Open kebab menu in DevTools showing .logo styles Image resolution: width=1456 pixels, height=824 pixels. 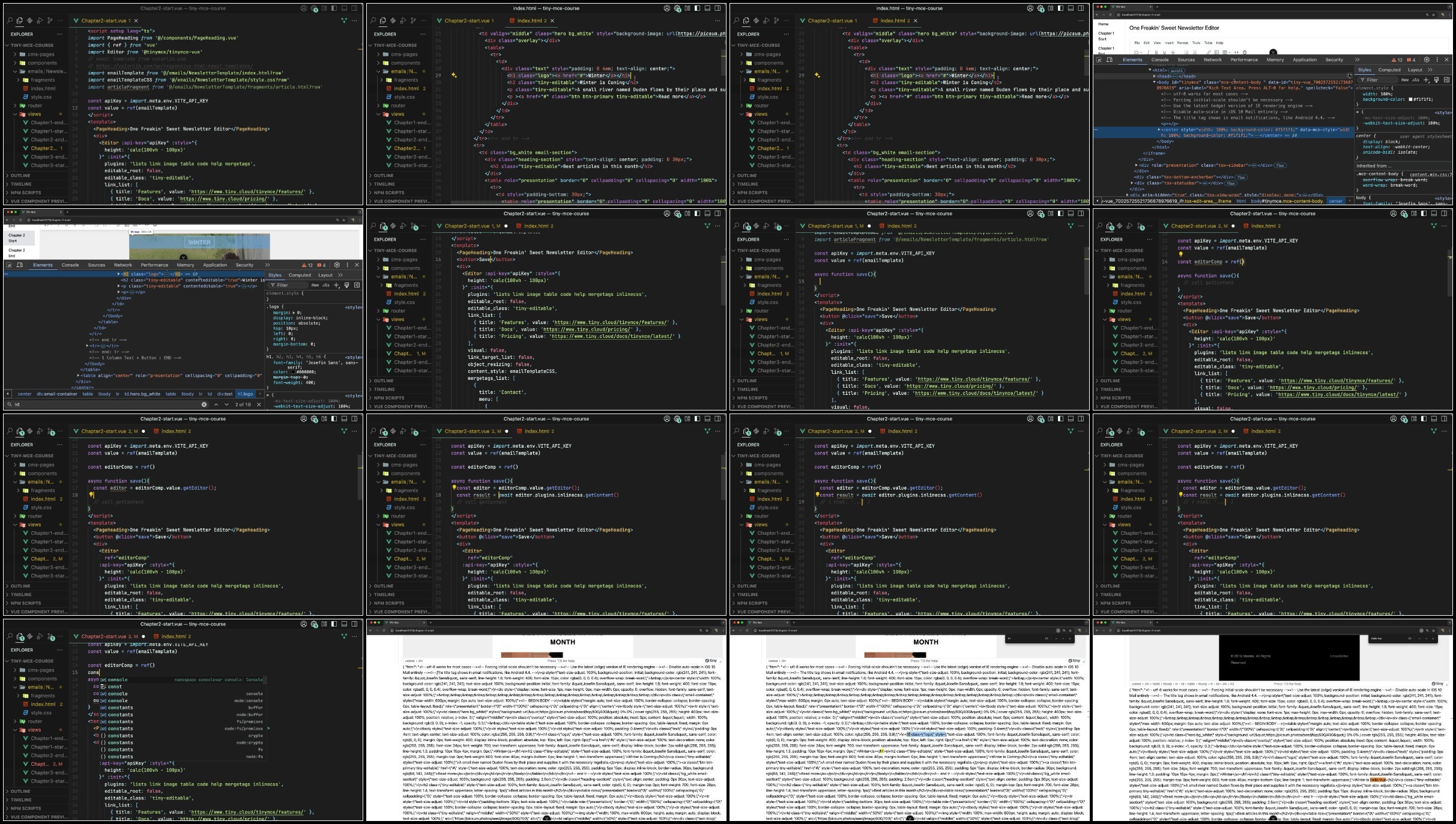pos(348,265)
